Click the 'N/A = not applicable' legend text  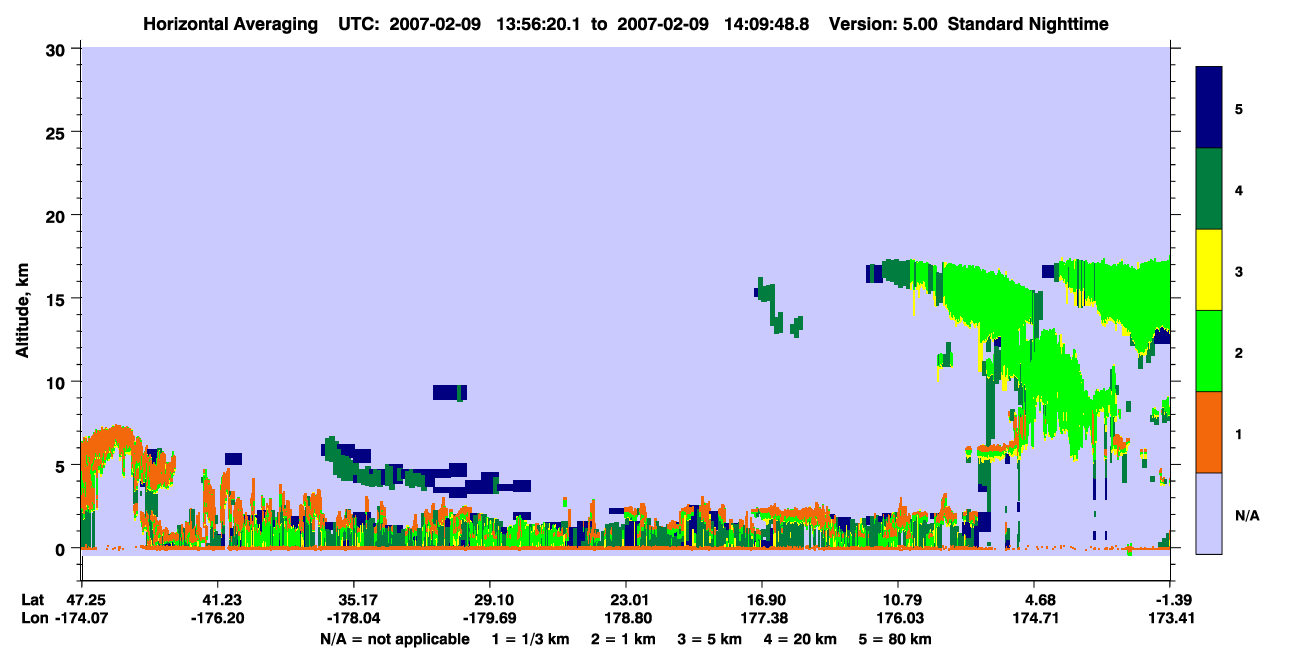coord(394,639)
